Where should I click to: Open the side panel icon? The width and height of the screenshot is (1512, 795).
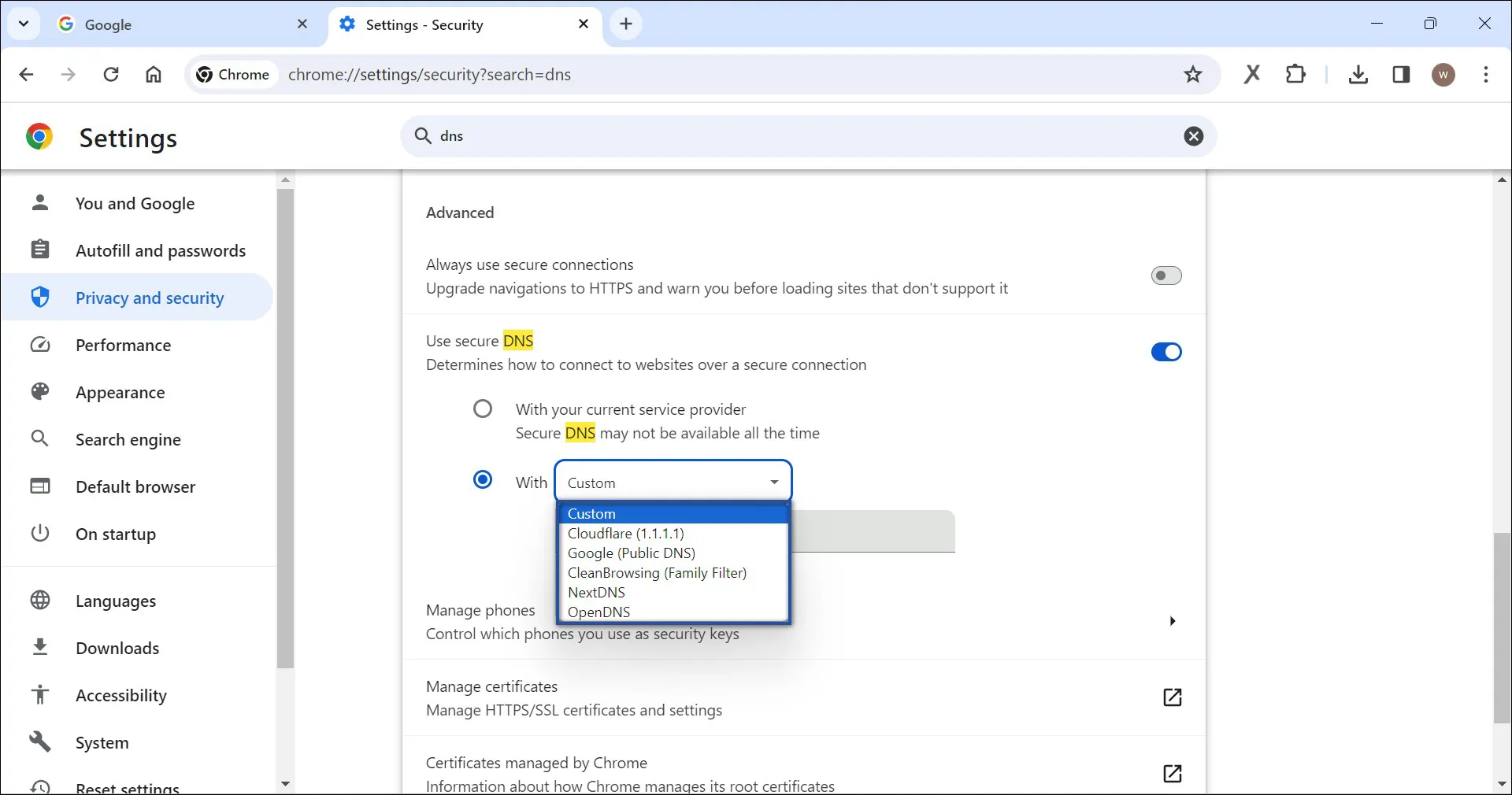[x=1402, y=75]
